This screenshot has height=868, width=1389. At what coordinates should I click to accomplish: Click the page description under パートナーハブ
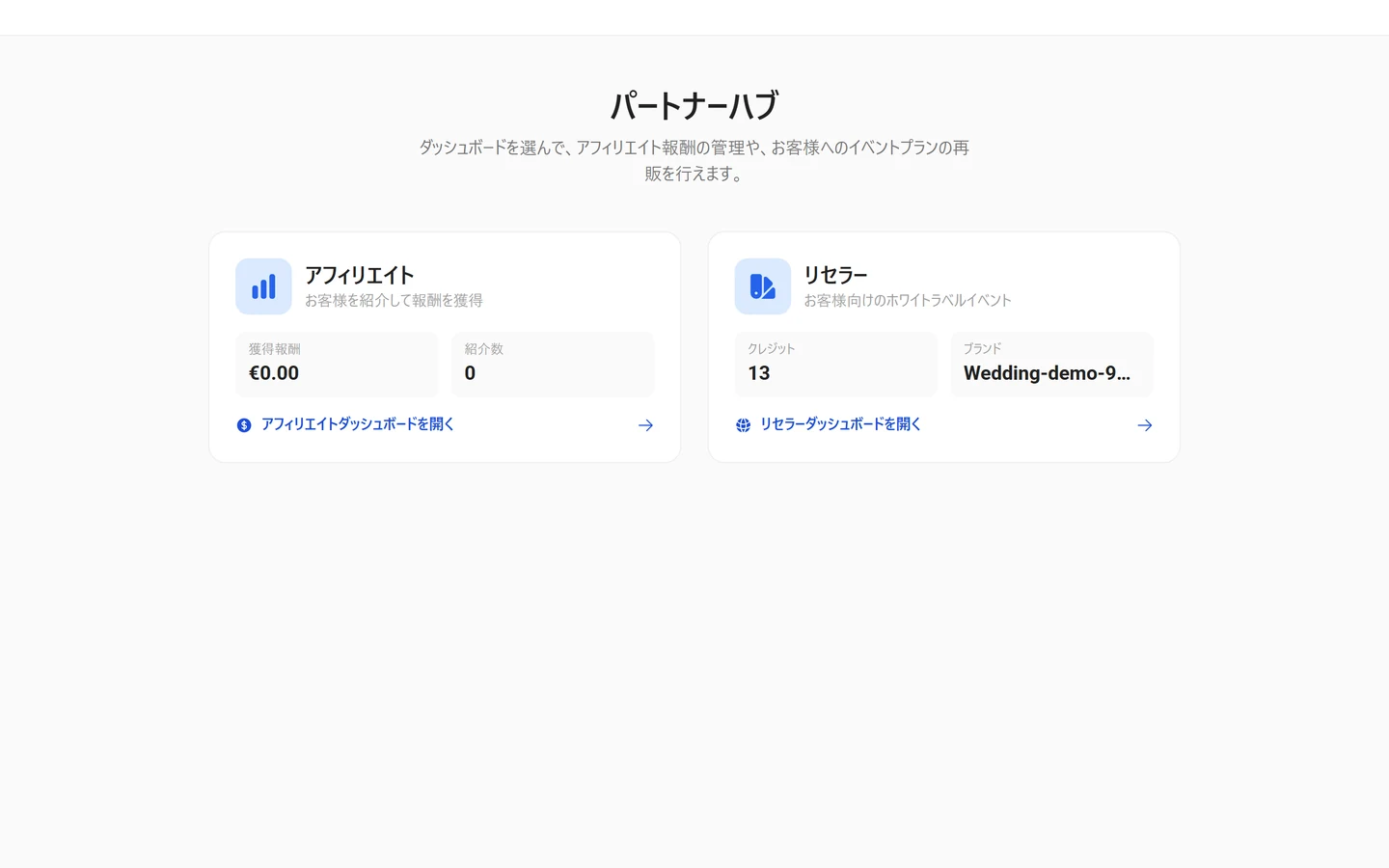[694, 160]
